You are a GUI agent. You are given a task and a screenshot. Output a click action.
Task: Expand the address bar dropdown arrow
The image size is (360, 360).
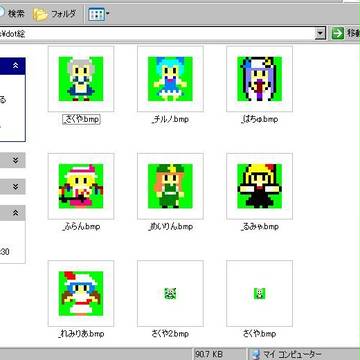coord(321,33)
